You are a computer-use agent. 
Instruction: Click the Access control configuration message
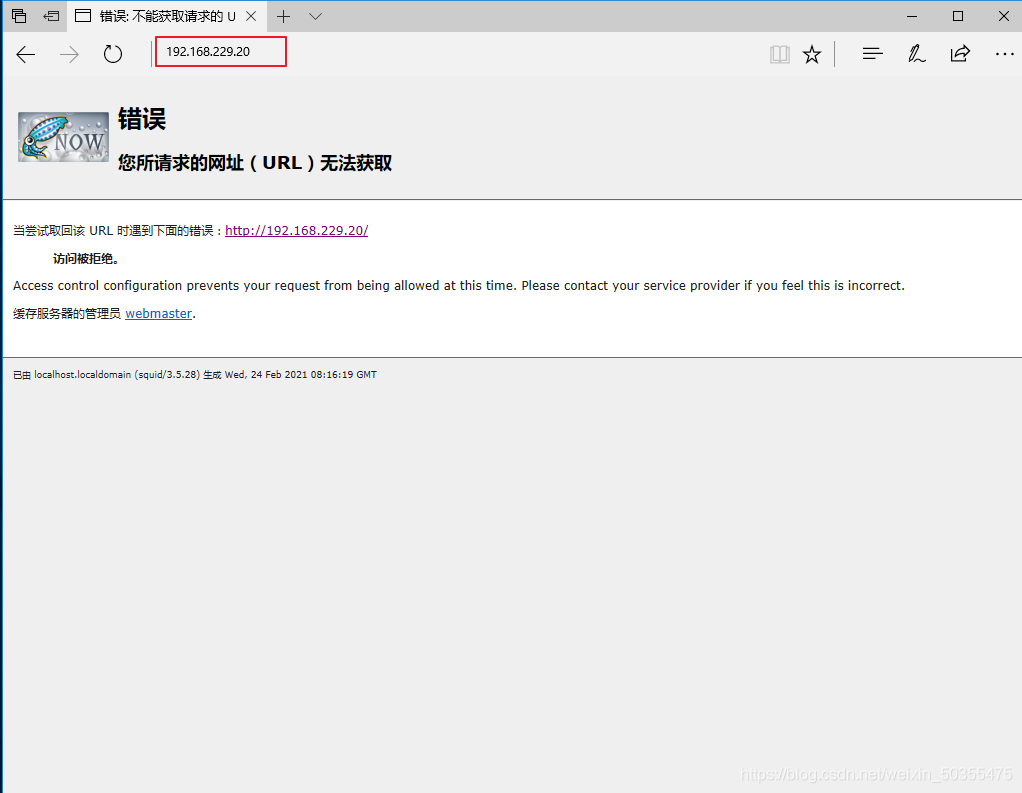[x=459, y=285]
